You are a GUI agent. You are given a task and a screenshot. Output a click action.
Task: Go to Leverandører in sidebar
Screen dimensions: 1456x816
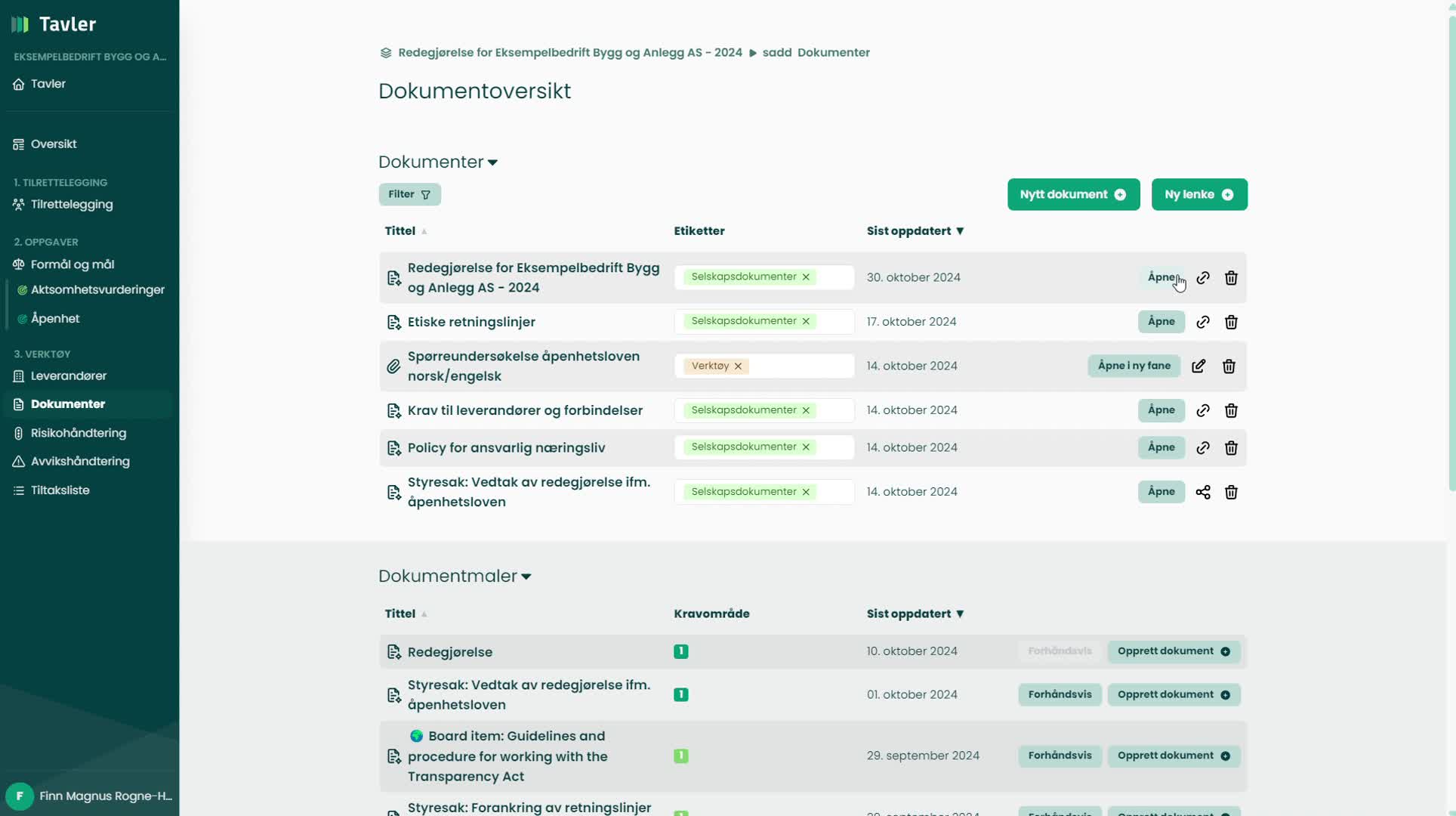point(69,376)
